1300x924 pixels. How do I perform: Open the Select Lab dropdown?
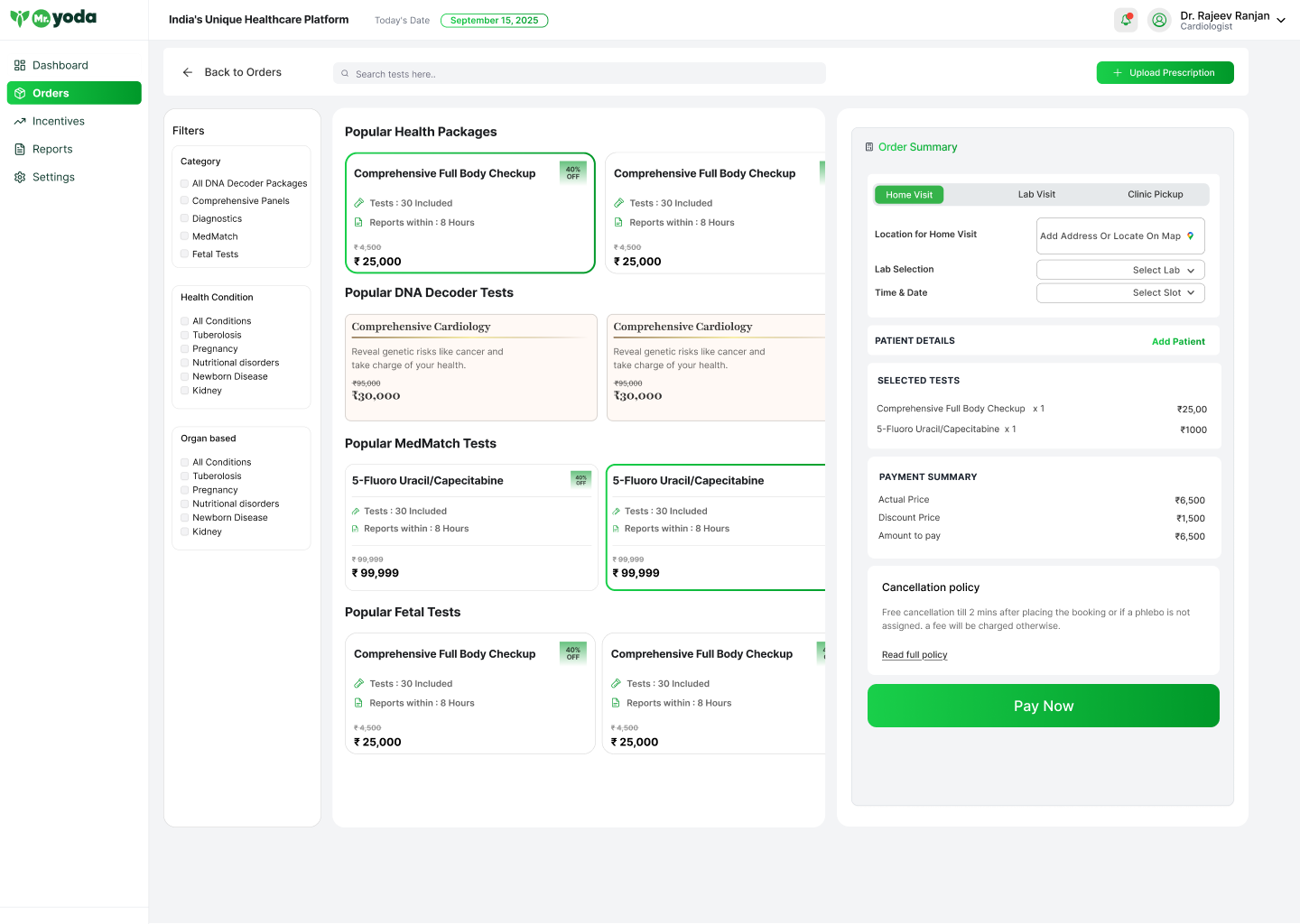(x=1120, y=270)
